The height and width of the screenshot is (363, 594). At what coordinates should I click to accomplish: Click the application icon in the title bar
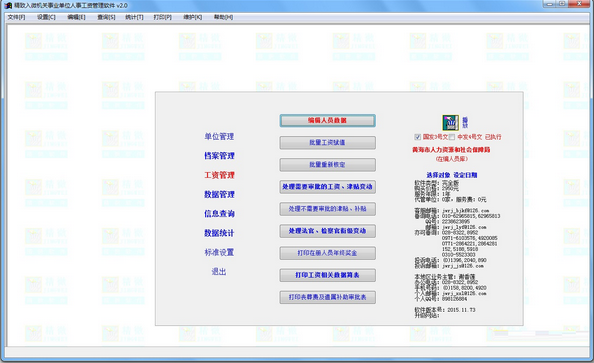[8, 5]
